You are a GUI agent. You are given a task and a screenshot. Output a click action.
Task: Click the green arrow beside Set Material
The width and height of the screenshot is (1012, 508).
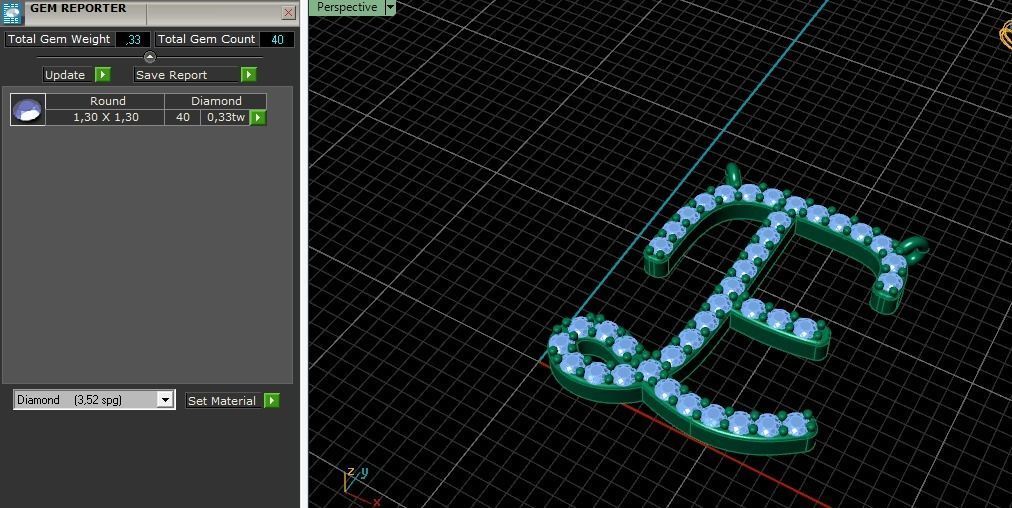click(x=272, y=401)
